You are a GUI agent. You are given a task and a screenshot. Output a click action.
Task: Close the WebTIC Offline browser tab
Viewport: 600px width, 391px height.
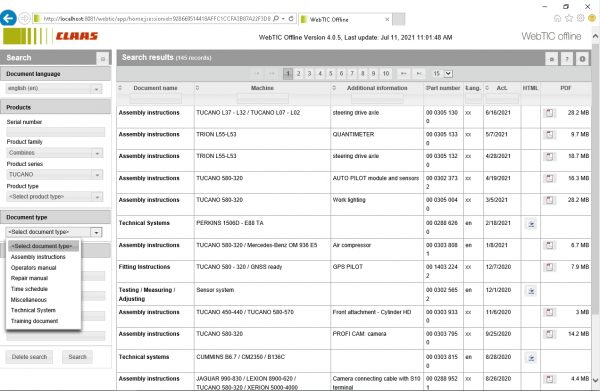point(387,19)
